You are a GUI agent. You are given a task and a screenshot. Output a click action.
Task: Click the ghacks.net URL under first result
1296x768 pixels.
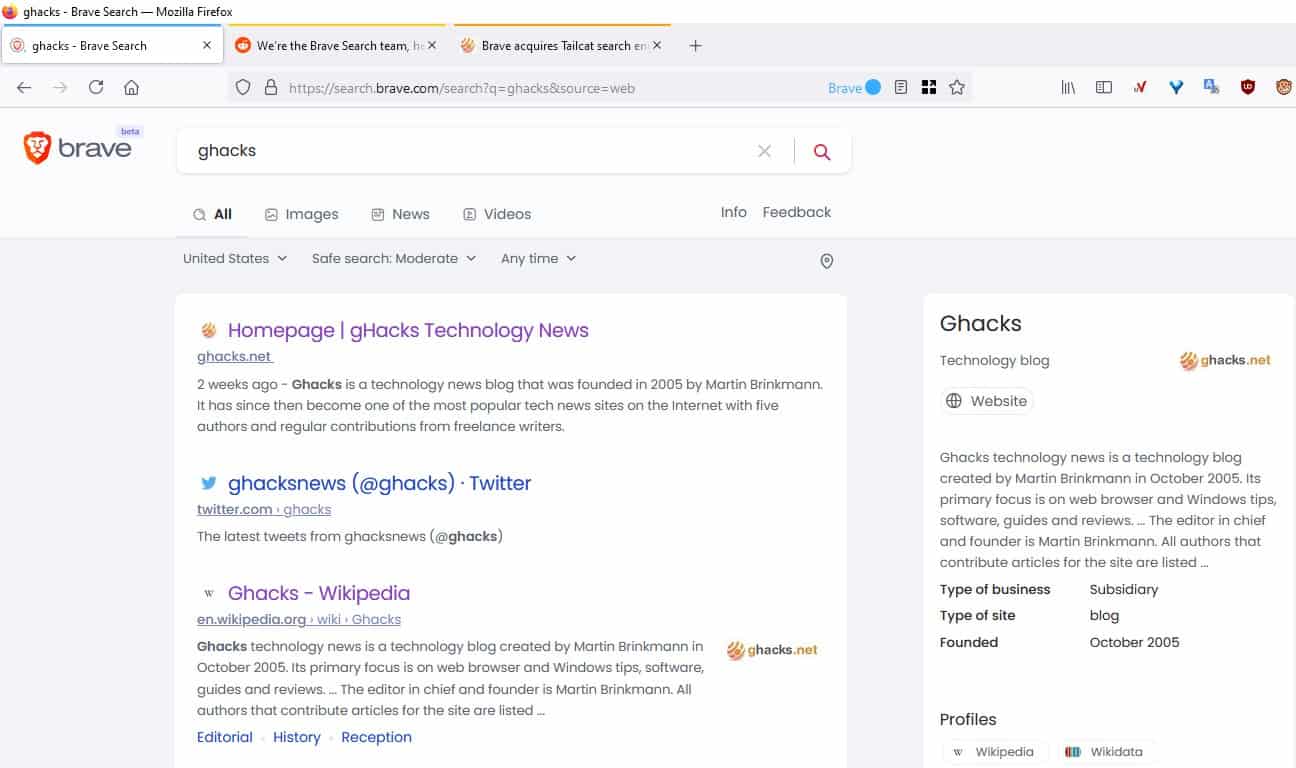[x=234, y=356]
